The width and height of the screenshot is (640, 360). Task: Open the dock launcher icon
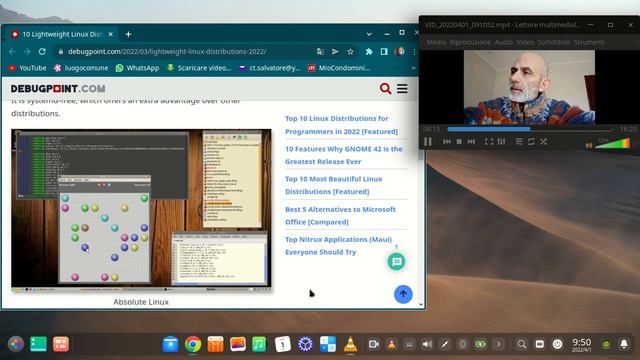(x=16, y=344)
